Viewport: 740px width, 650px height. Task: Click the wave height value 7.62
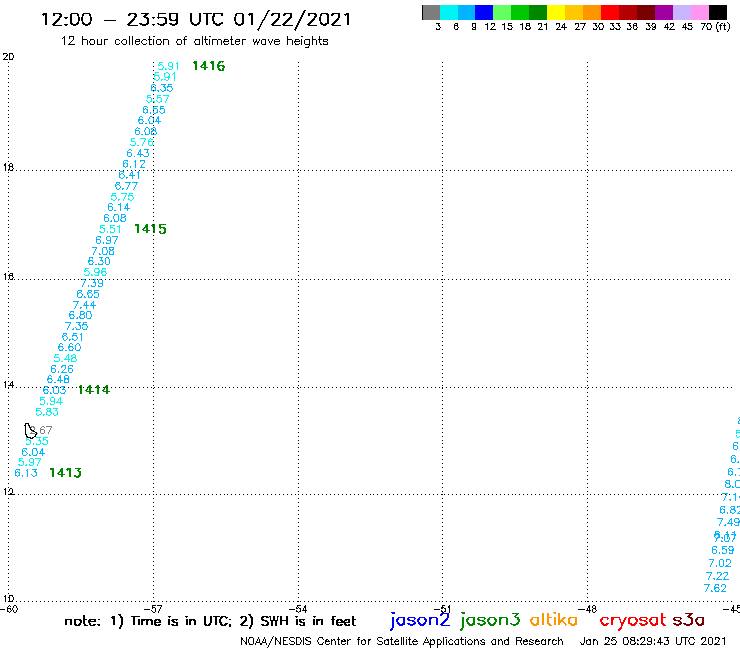pos(715,588)
